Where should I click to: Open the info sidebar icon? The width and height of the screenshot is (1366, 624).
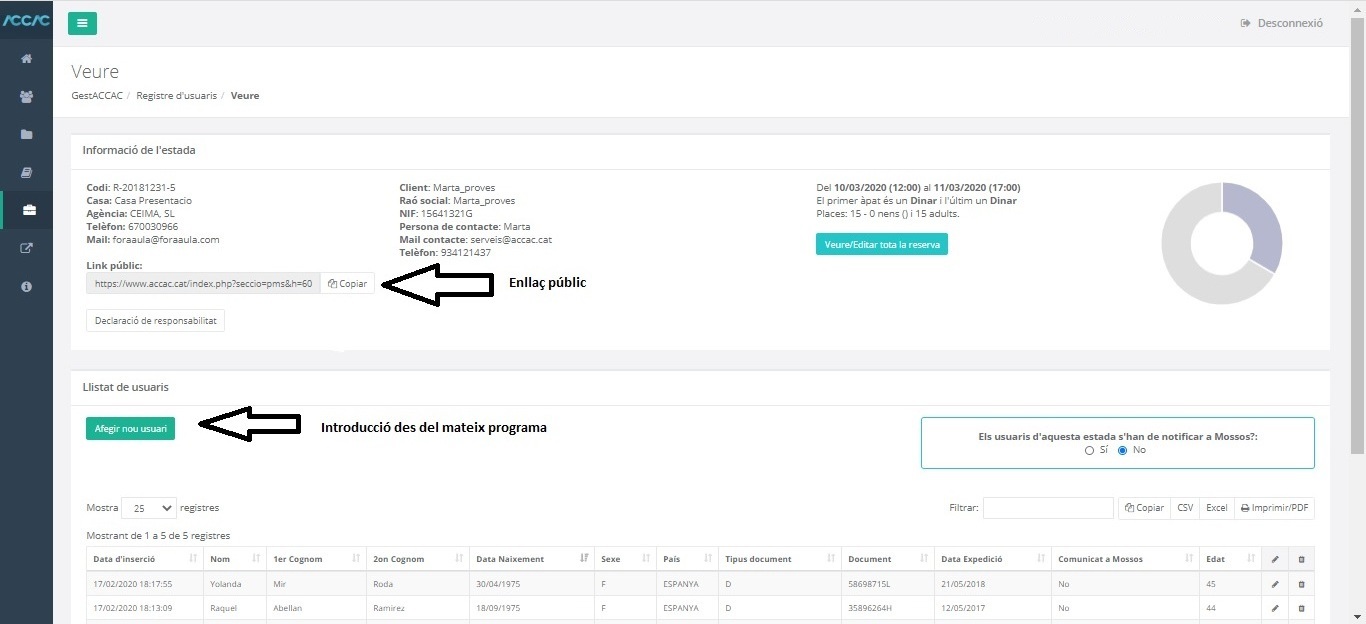pyautogui.click(x=26, y=286)
